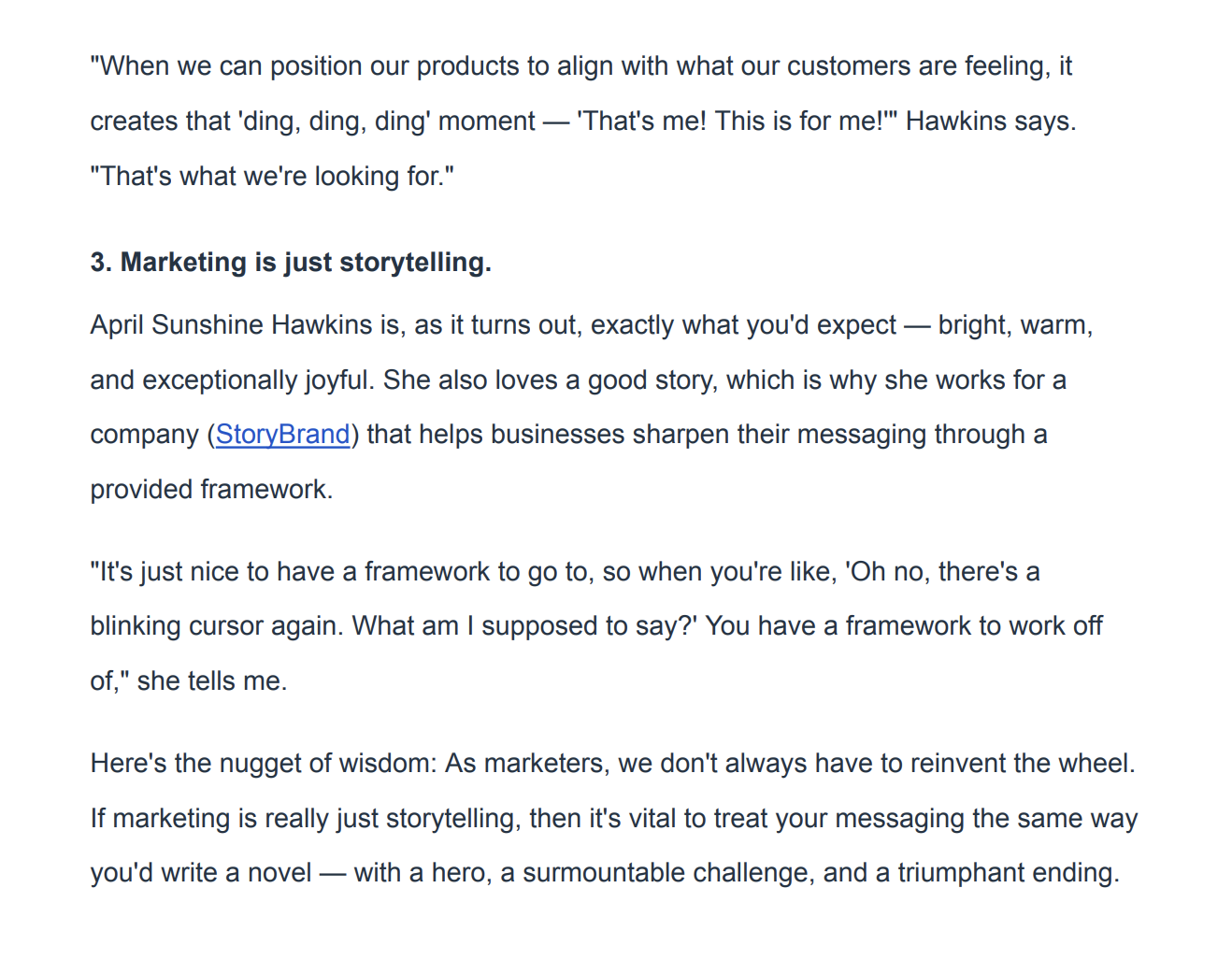Screen dimensions: 1232x974
Task: Click the heading "3. Marketing is just storytelling."
Action: (291, 263)
